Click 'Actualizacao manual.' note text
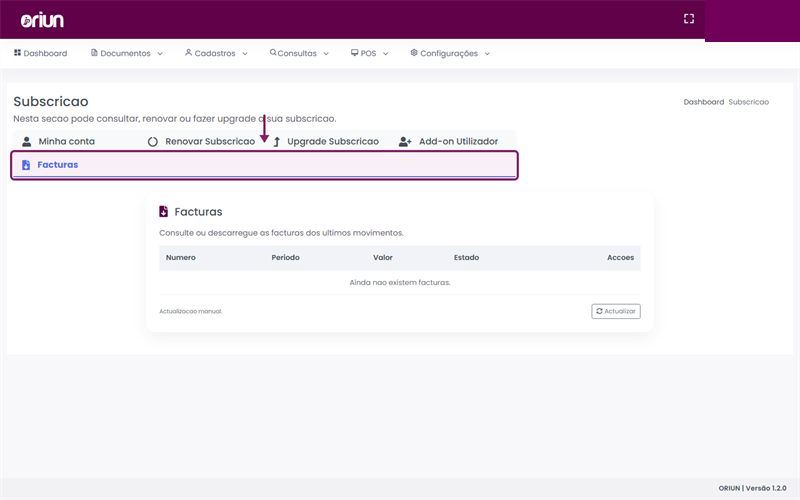Viewport: 800px width, 500px height. pyautogui.click(x=191, y=311)
